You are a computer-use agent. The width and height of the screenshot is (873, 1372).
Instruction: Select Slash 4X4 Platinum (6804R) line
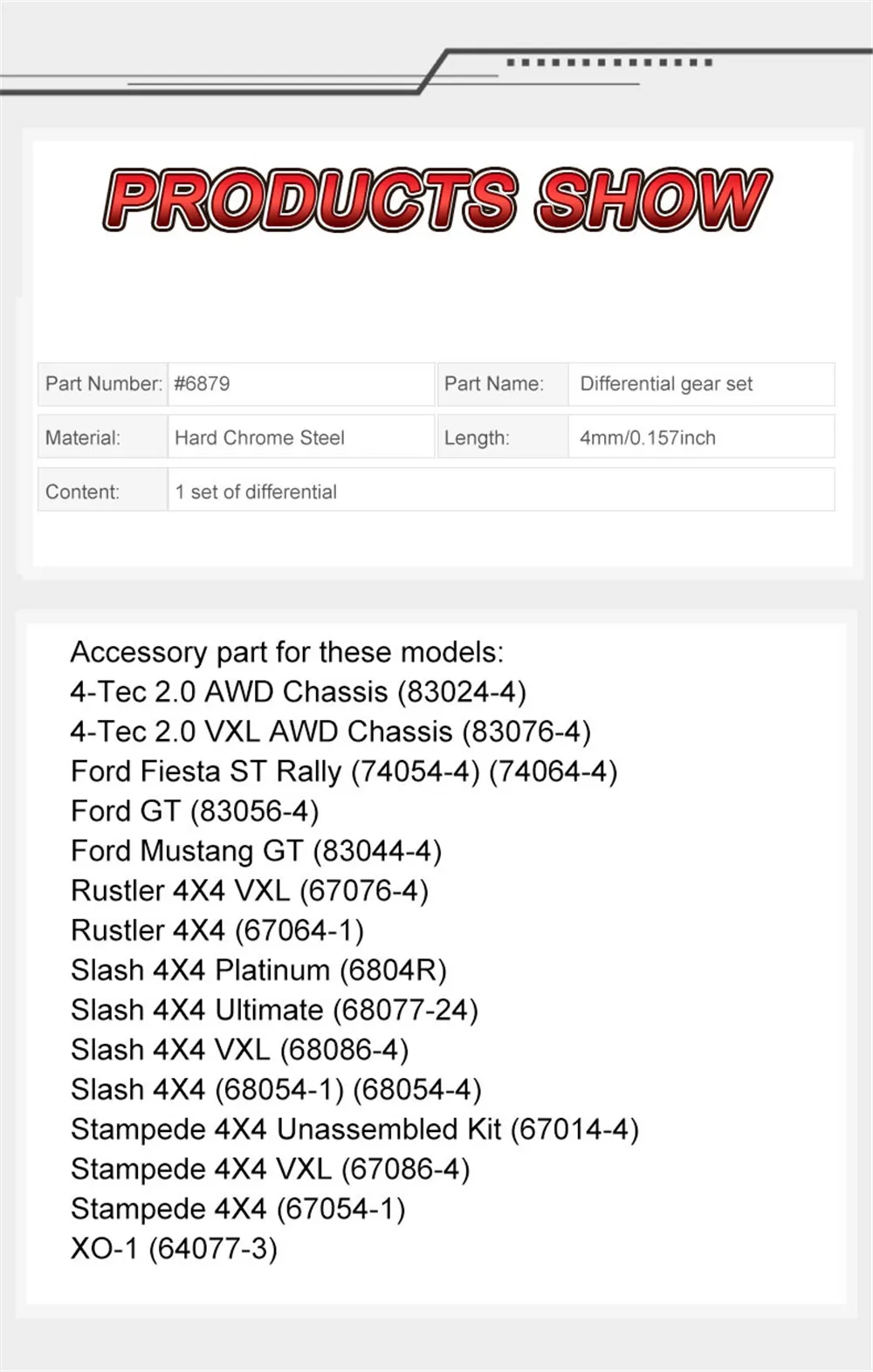[258, 971]
